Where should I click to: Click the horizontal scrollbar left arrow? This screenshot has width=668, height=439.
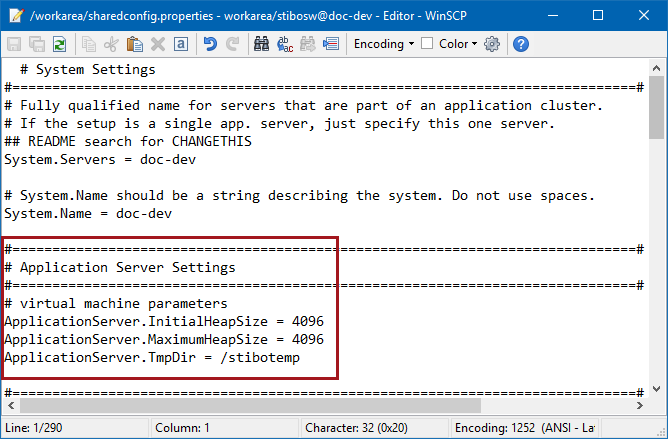click(11, 405)
